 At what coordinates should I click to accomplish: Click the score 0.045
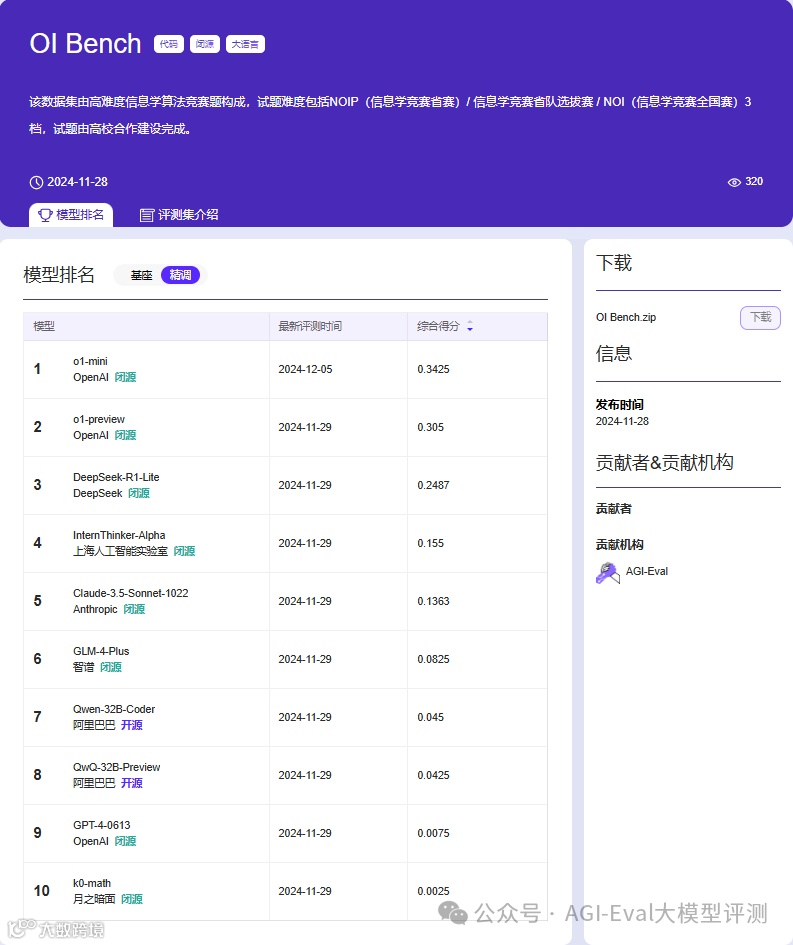click(430, 717)
